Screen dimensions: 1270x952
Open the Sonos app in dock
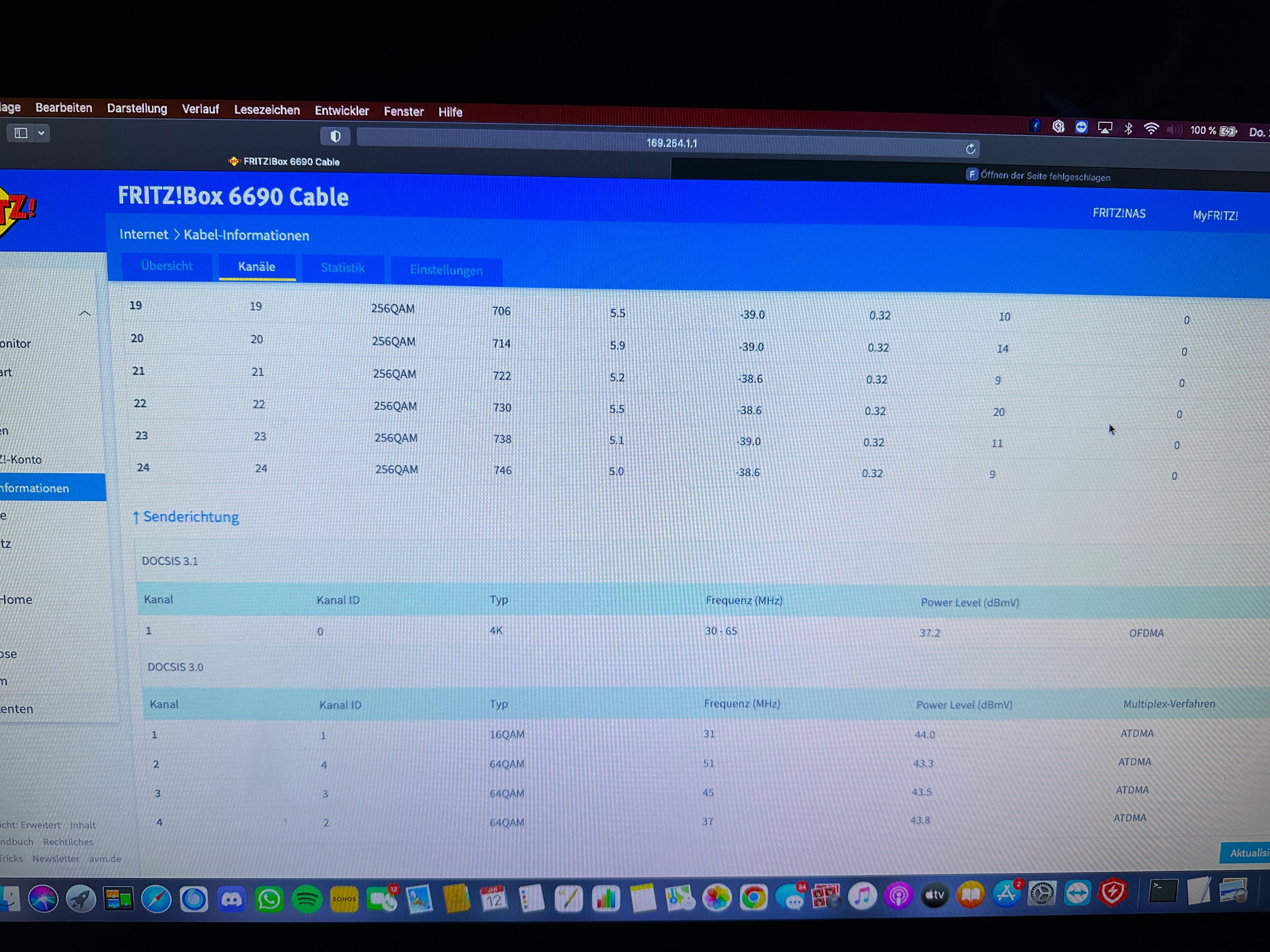pyautogui.click(x=345, y=899)
